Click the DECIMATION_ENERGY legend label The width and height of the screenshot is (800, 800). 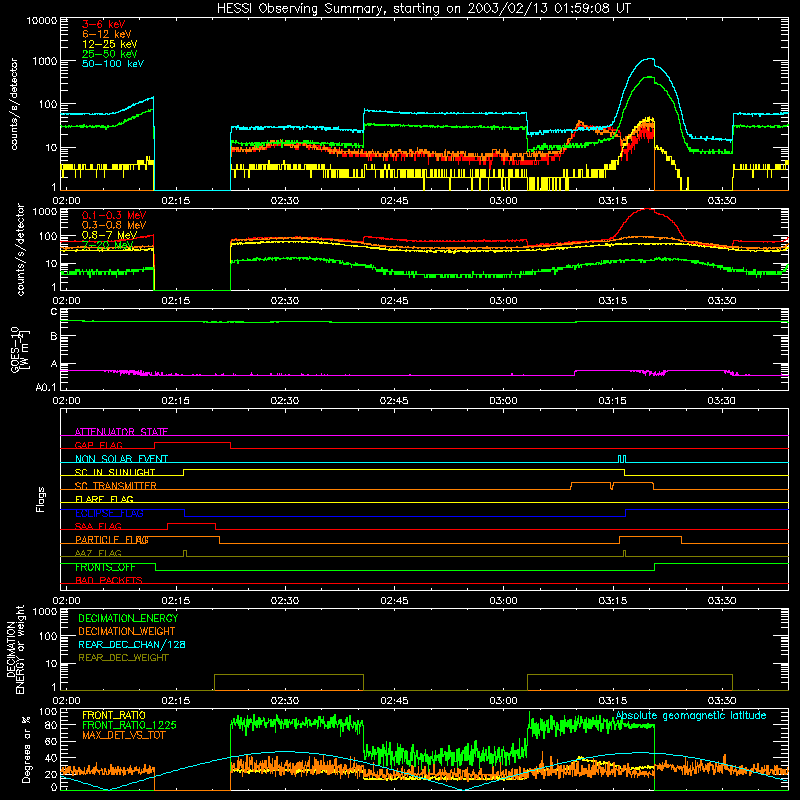point(128,618)
